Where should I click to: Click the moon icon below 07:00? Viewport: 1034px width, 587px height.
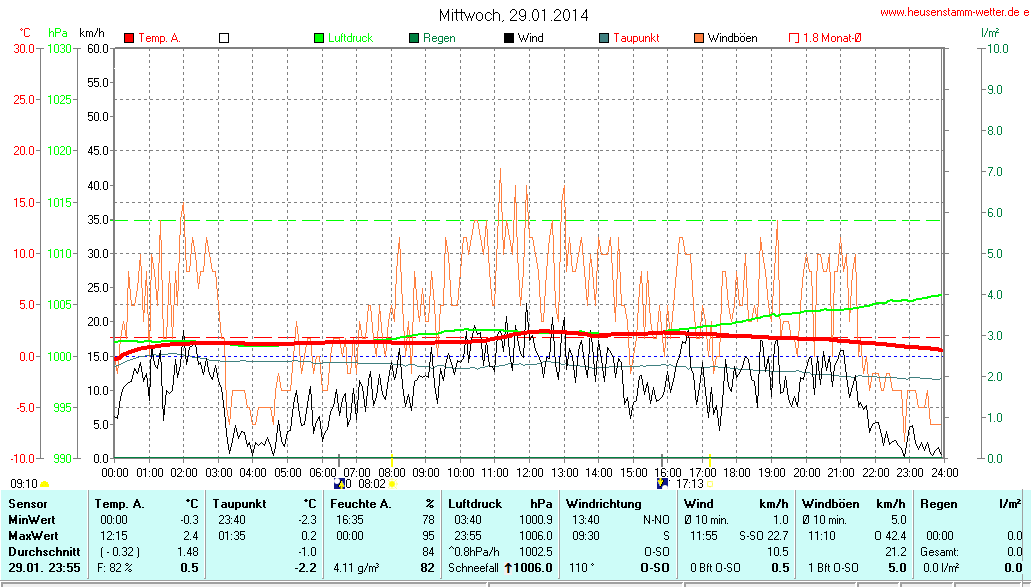point(340,484)
